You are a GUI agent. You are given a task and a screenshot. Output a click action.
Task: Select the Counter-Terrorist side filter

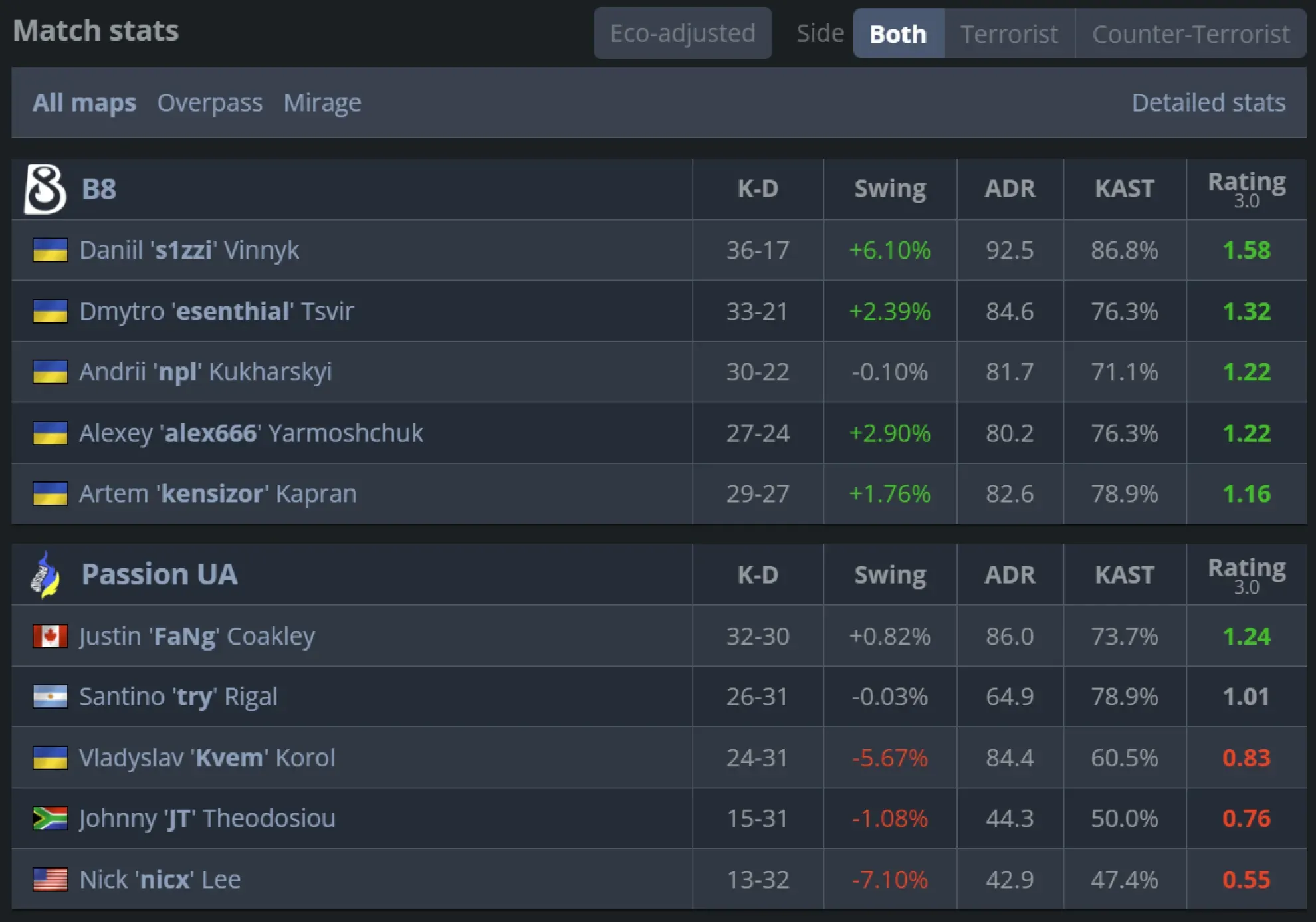(x=1190, y=33)
